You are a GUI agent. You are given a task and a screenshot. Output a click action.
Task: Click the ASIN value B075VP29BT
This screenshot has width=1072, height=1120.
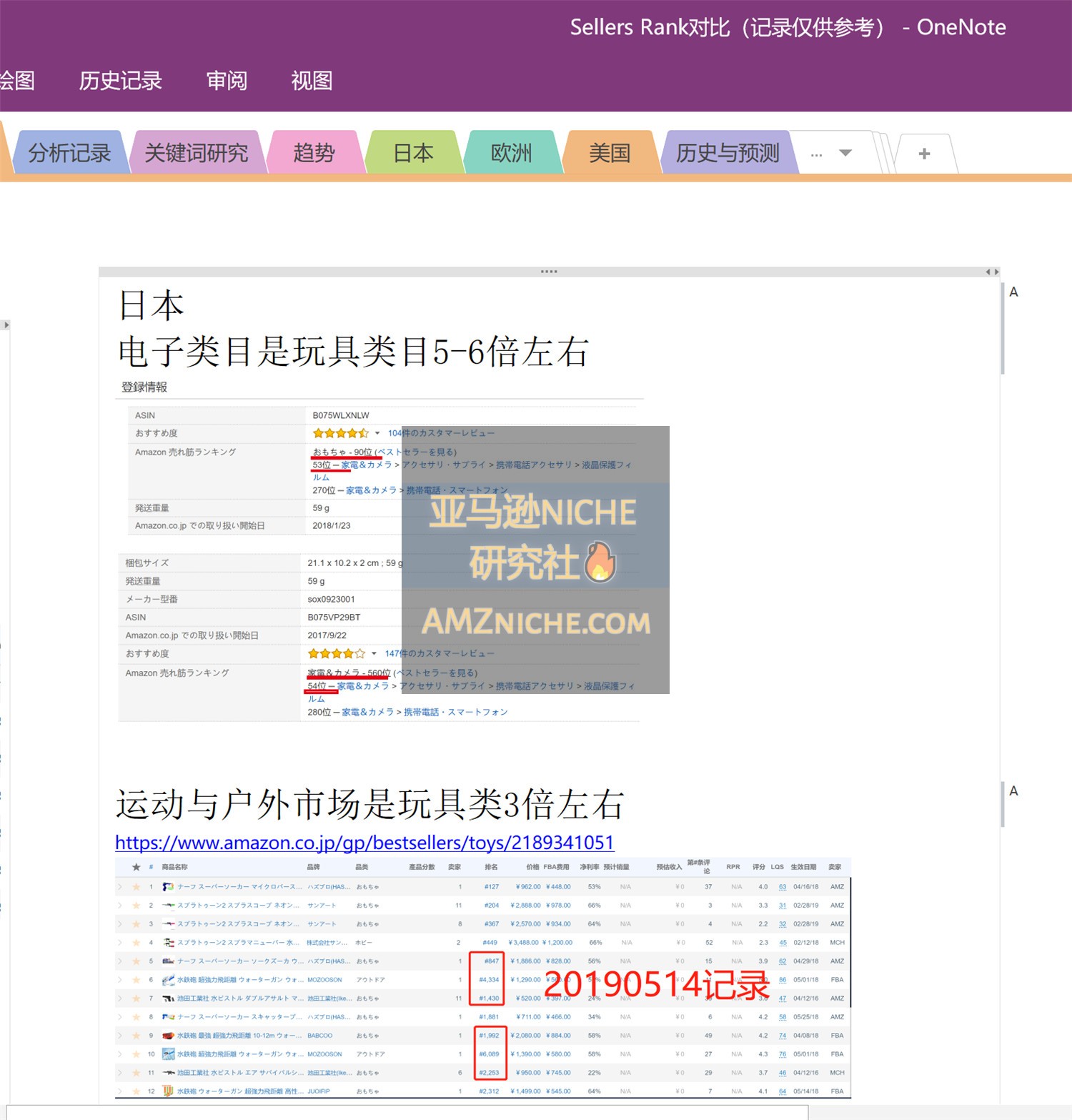(x=334, y=617)
